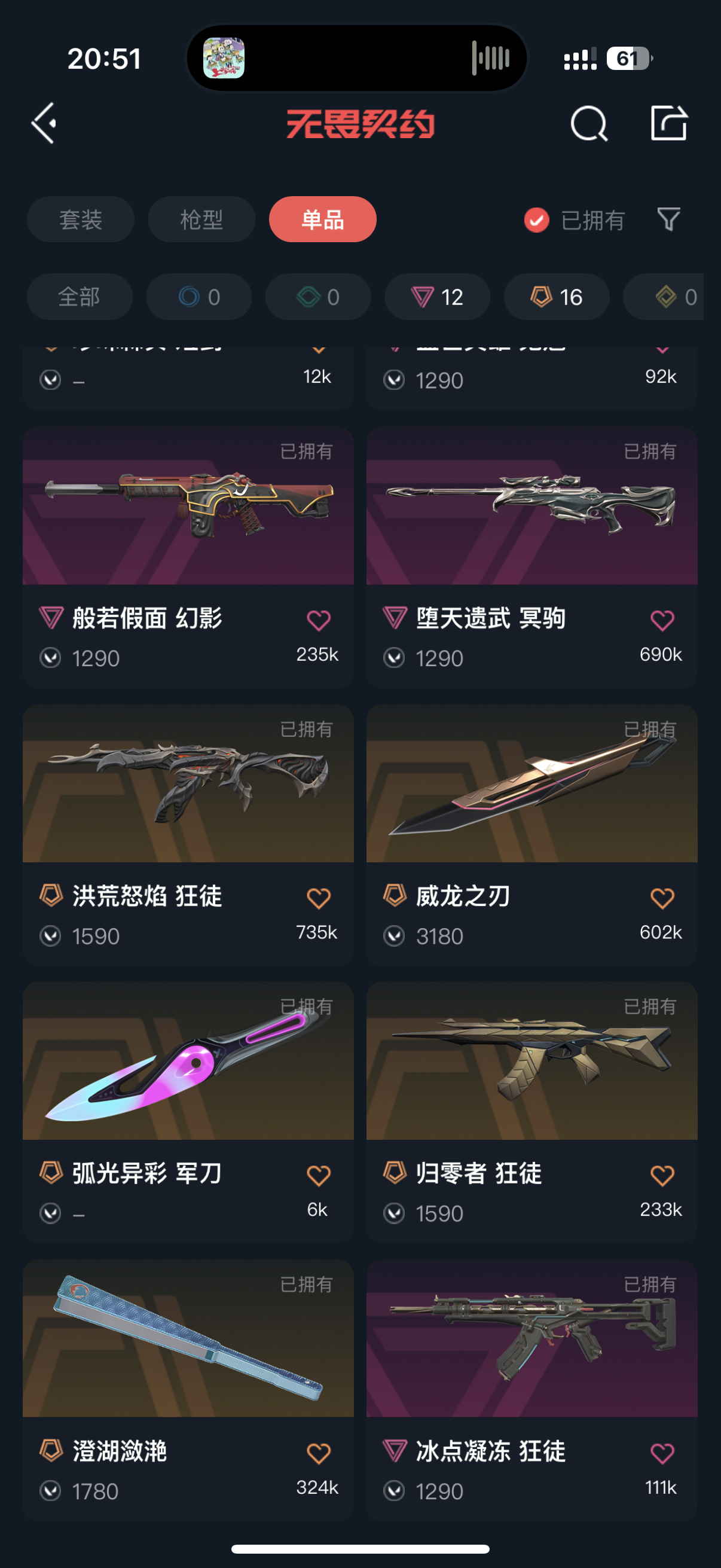This screenshot has width=721, height=1568.
Task: Toggle the 已拥有 owned checkbox
Action: (x=536, y=219)
